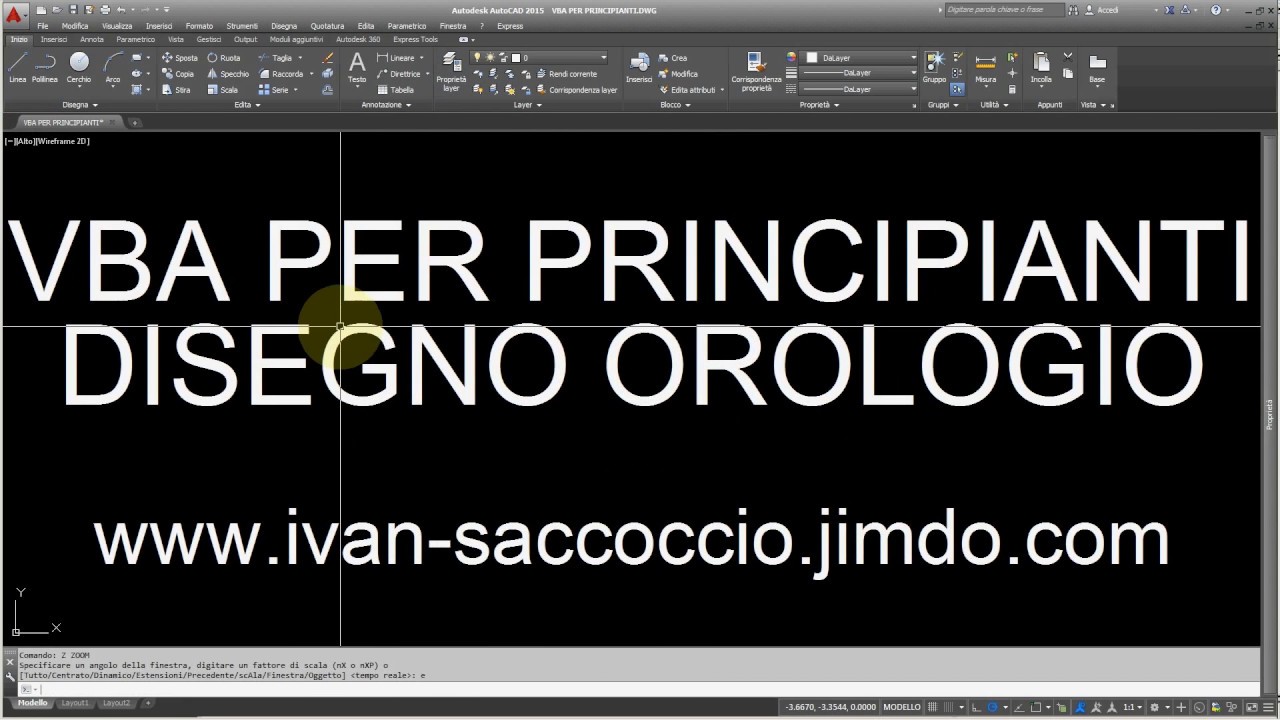Click the Specchio mirror tool
1280x720 pixels.
(x=228, y=74)
